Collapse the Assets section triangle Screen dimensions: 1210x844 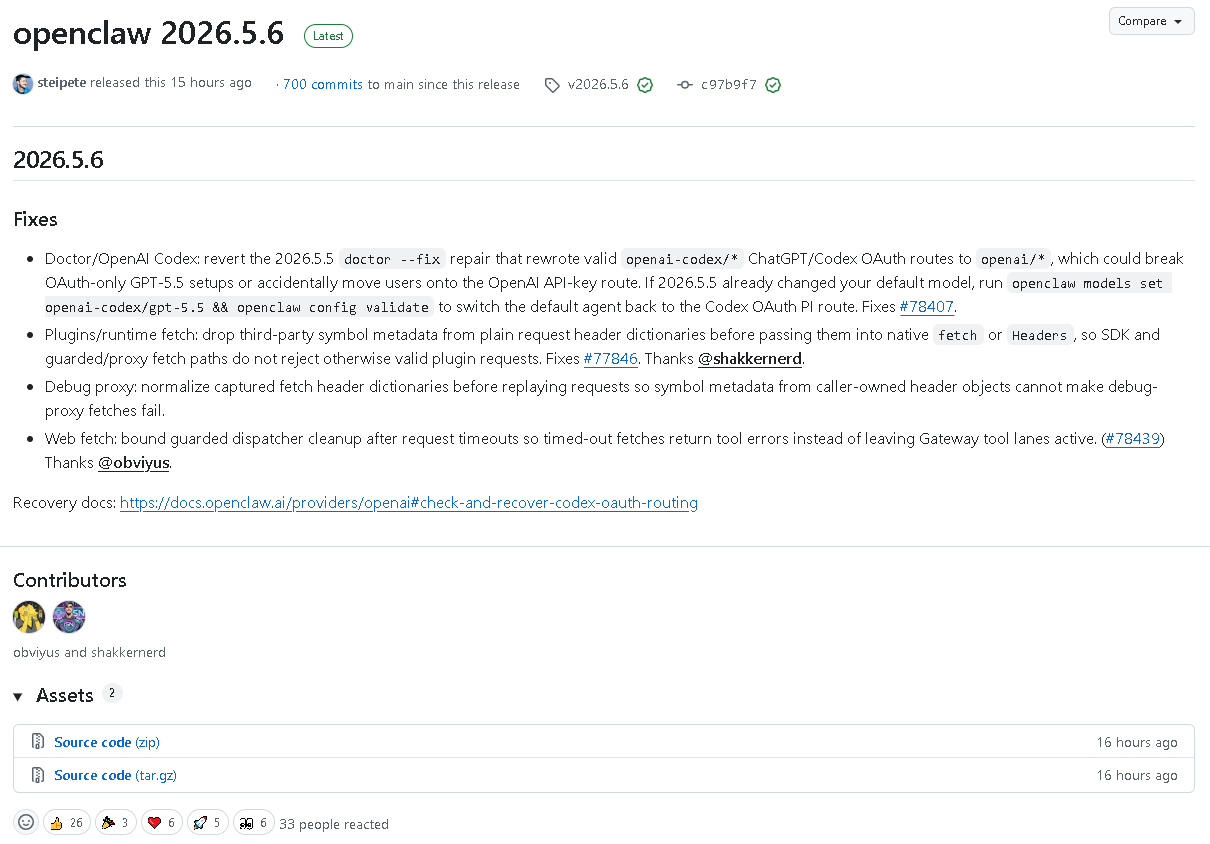18,696
